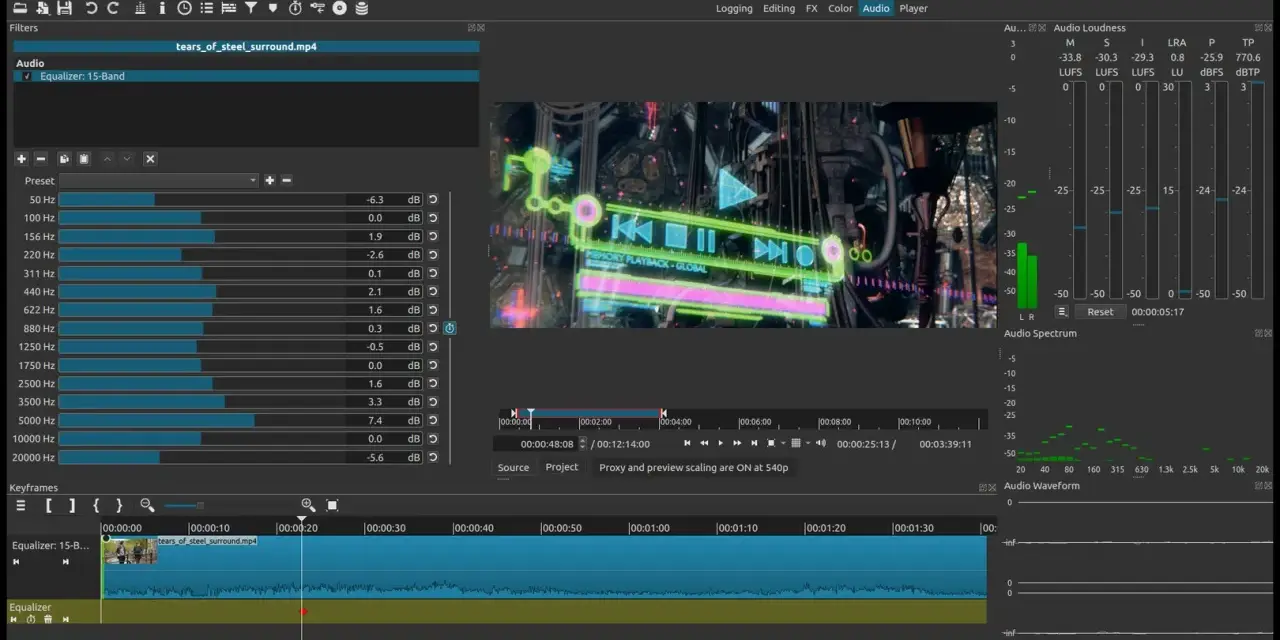The height and width of the screenshot is (640, 1280).
Task: Save project using the floppy disk icon
Action: tap(65, 8)
